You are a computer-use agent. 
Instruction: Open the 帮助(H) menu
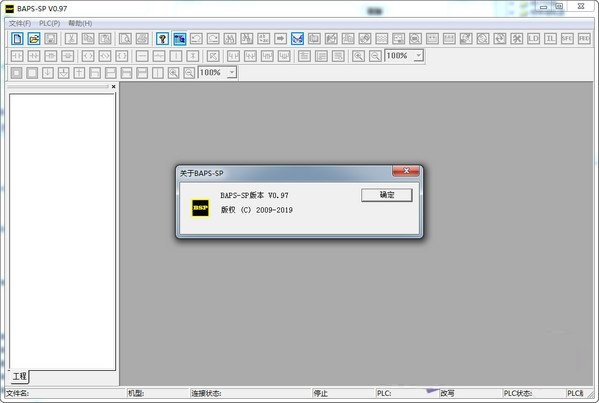click(x=80, y=23)
